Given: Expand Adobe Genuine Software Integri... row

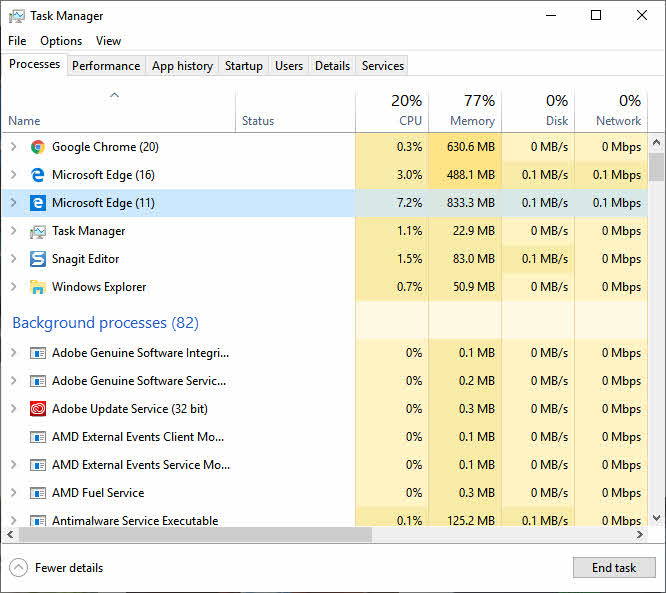Looking at the screenshot, I should click(14, 353).
